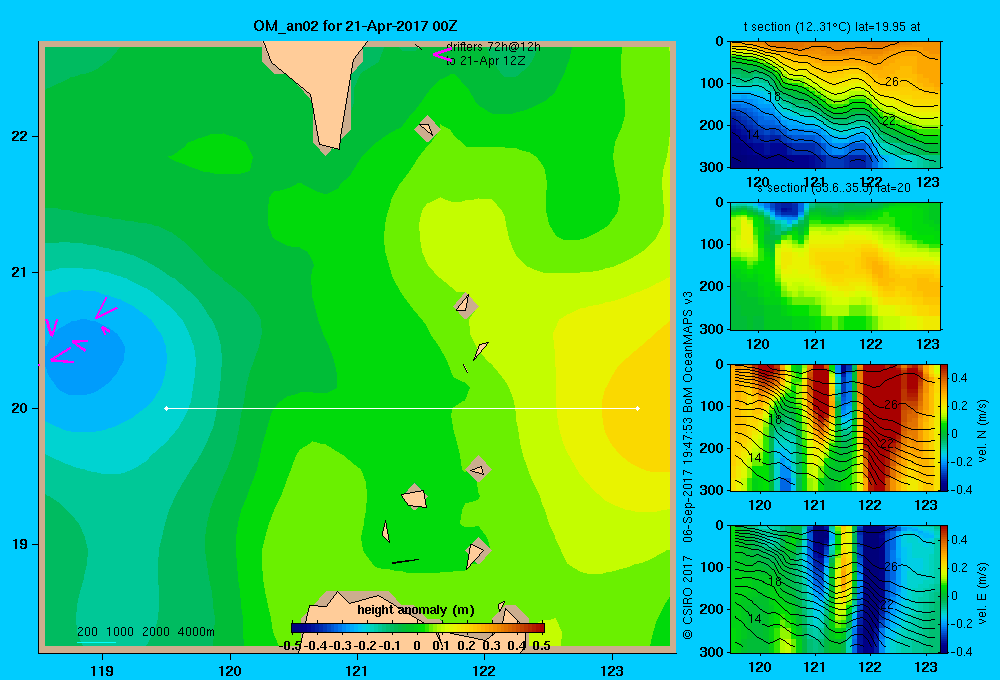Click the title 'OM_an02 for 21-Apr-2017 00Z'
Image resolution: width=1000 pixels, height=680 pixels.
pos(355,26)
